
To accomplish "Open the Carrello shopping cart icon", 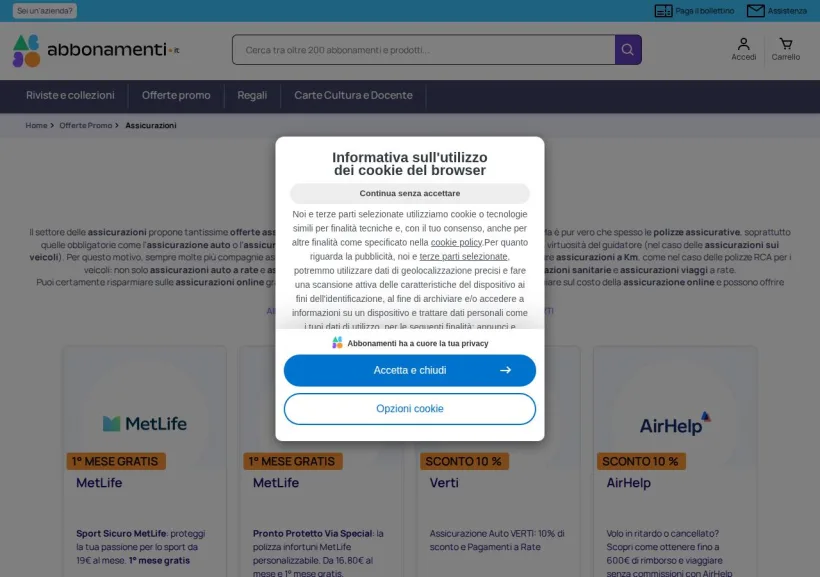I will [x=785, y=44].
